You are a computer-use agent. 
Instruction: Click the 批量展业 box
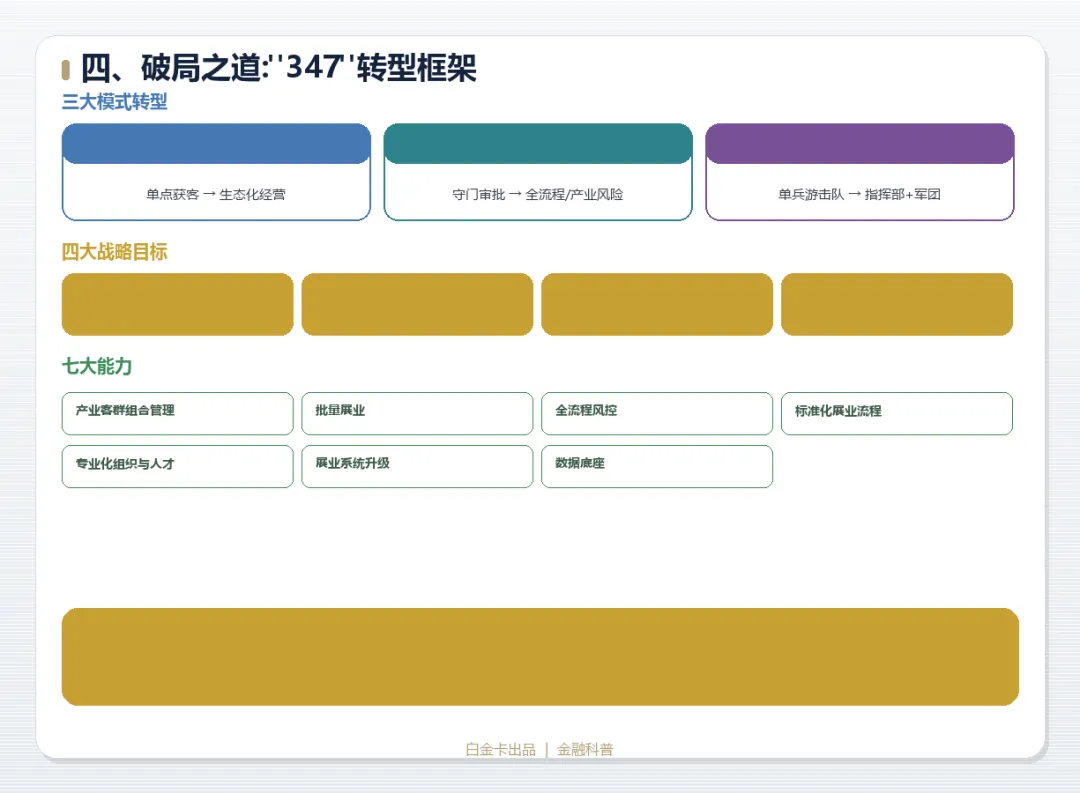(x=417, y=413)
